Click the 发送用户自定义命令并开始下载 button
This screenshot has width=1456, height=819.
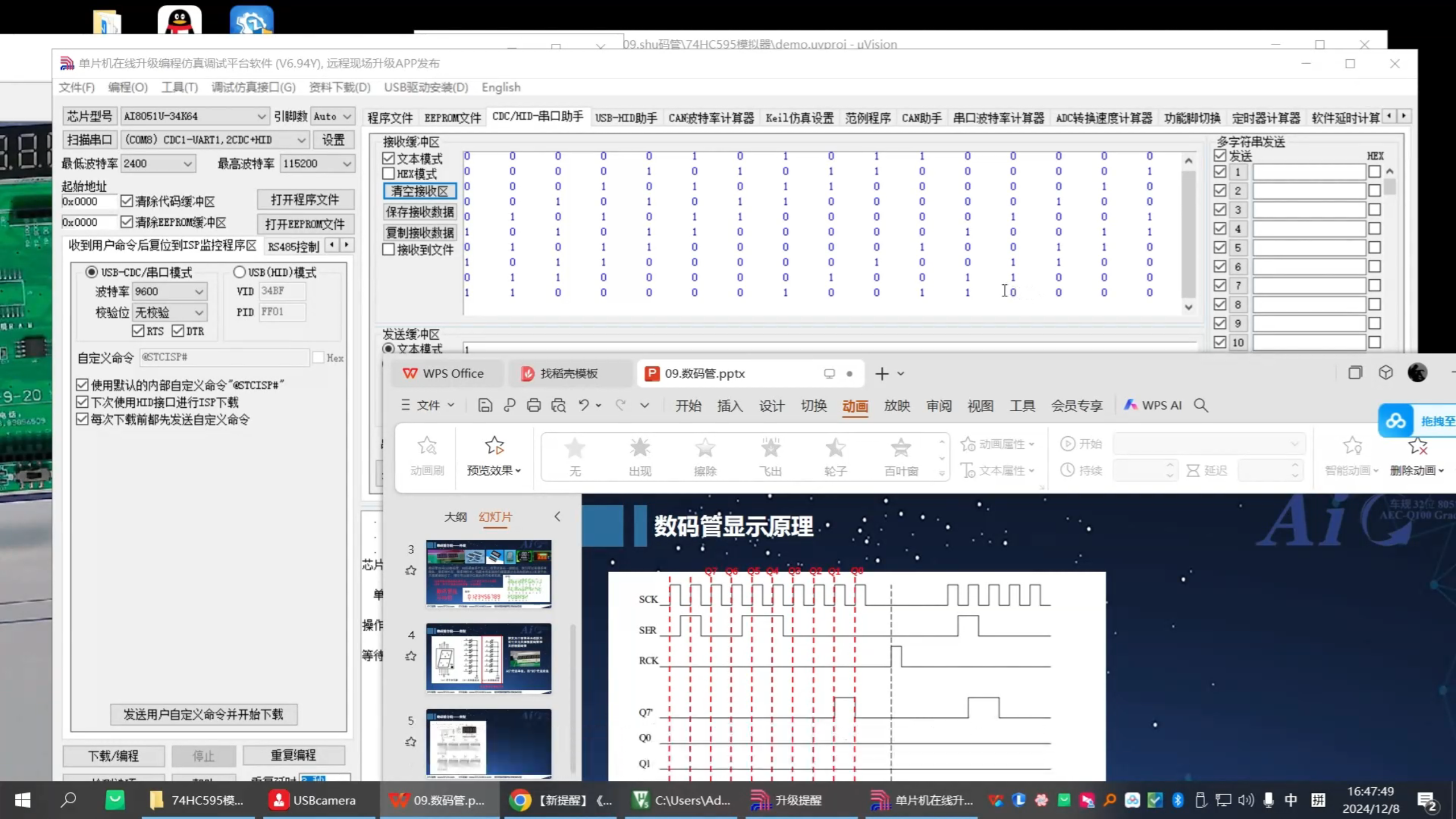pos(203,714)
